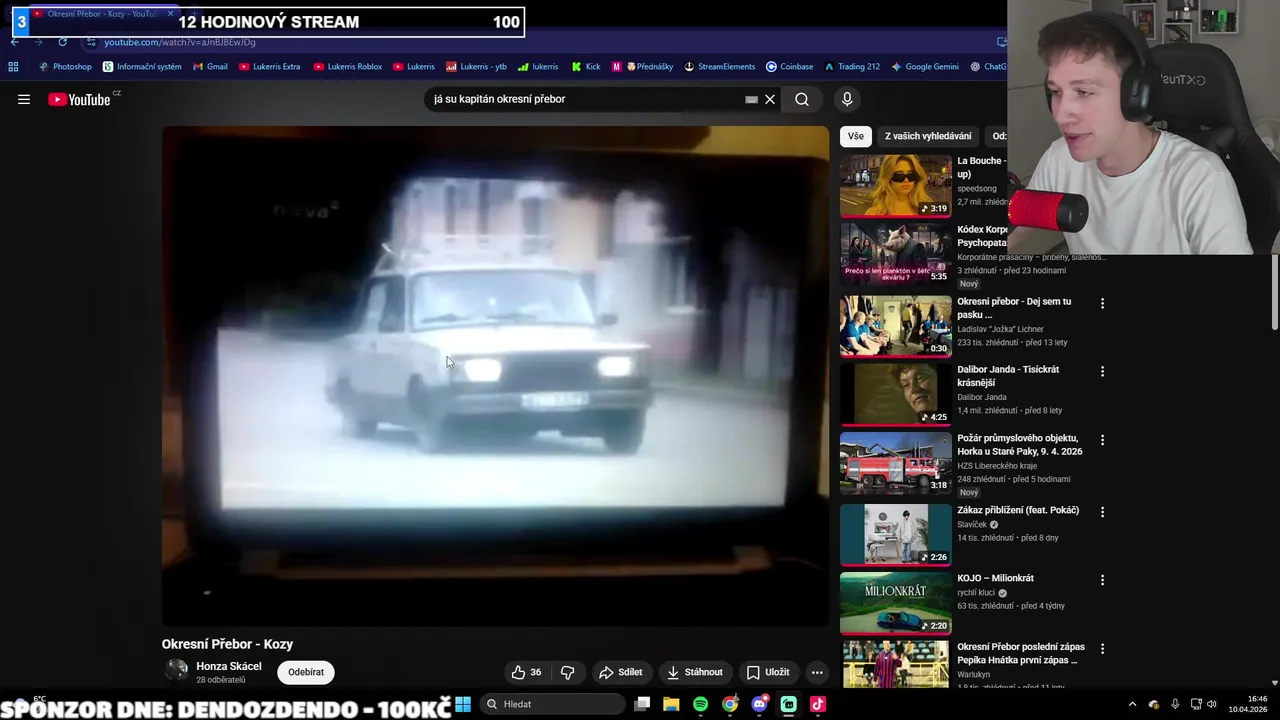Image resolution: width=1280 pixels, height=720 pixels.
Task: Open the Photoshop bookmark
Action: click(x=64, y=67)
